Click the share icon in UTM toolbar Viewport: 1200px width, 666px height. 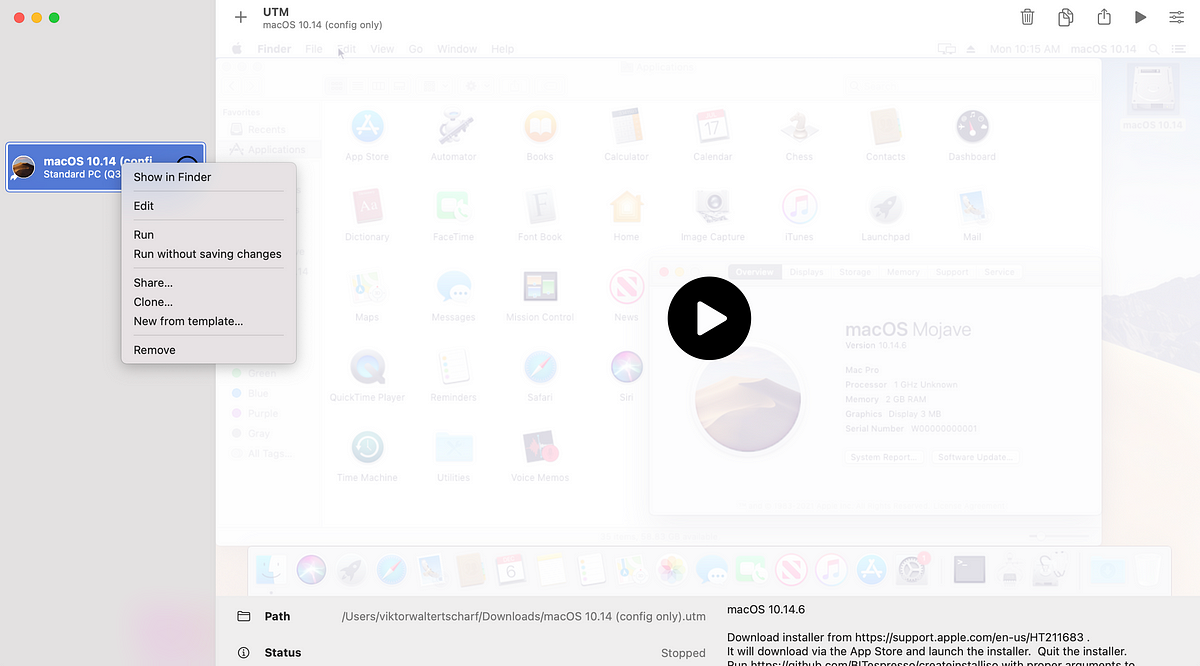click(x=1104, y=17)
